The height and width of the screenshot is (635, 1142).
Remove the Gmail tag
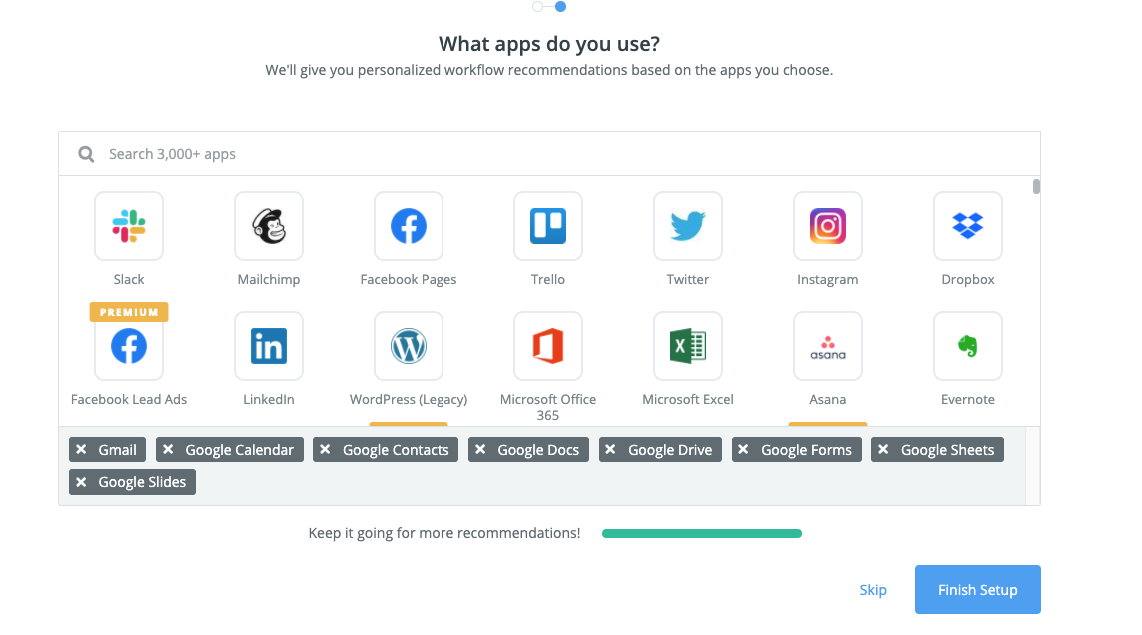click(x=82, y=450)
